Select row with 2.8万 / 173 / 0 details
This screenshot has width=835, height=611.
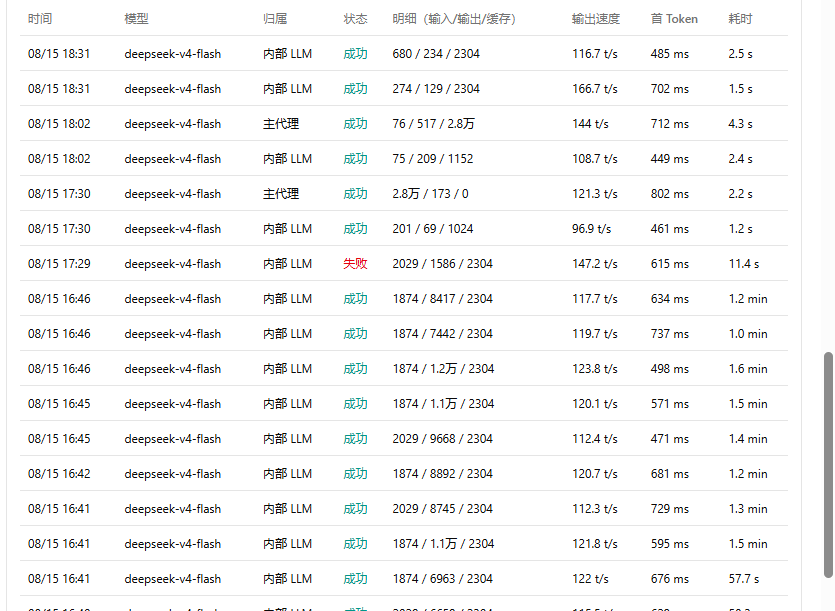[404, 193]
